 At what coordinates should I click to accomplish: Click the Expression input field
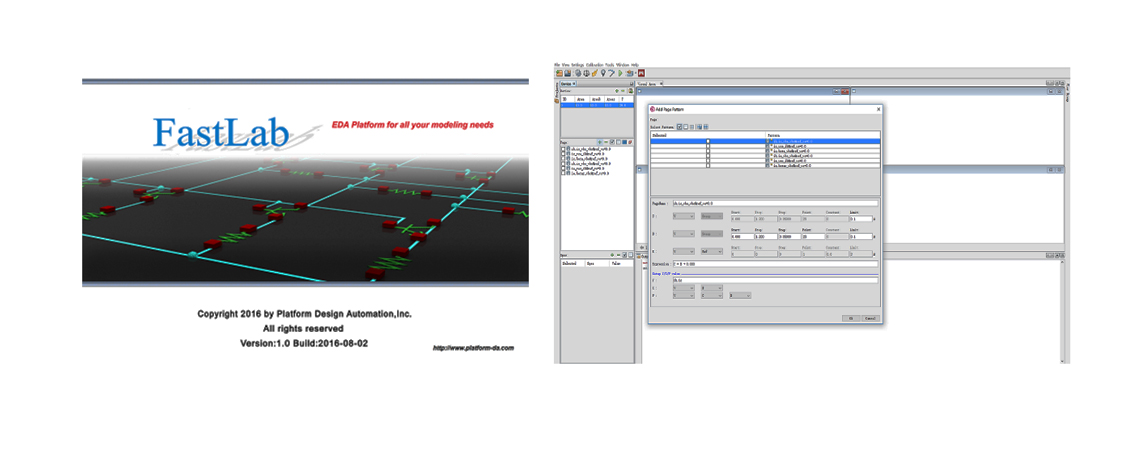775,264
